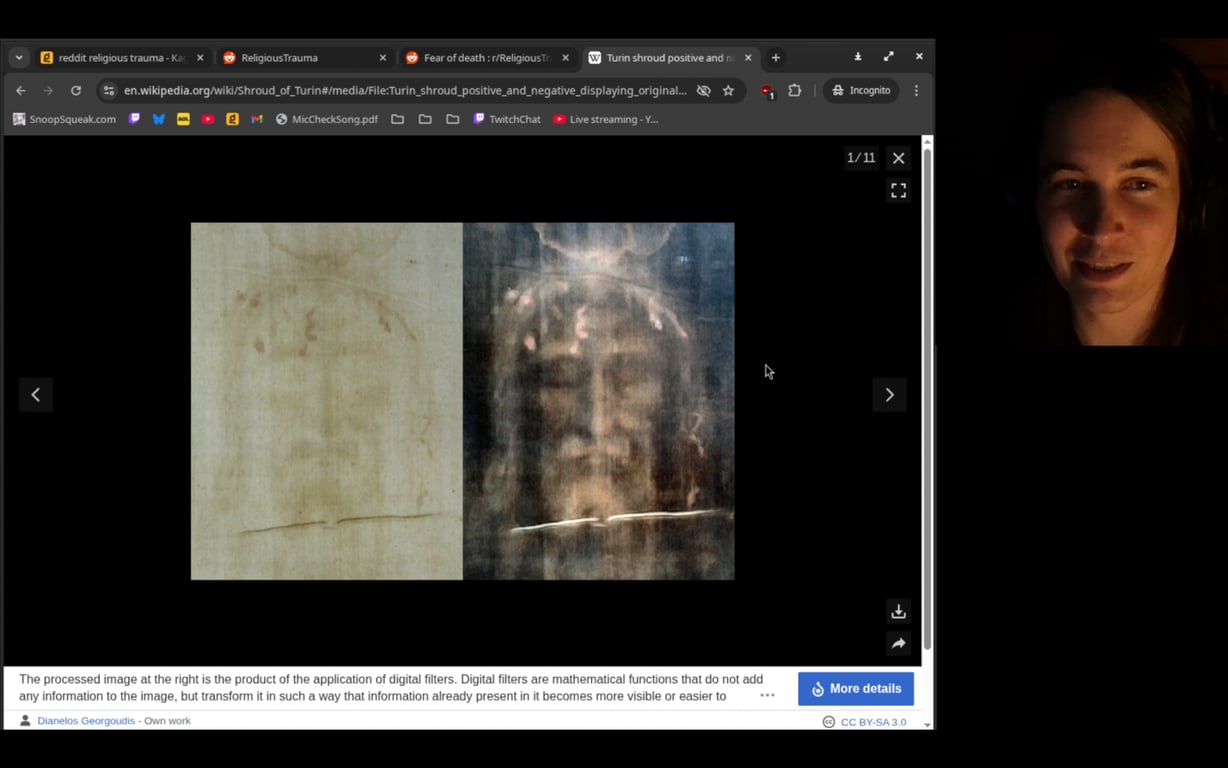Click the More details button

(856, 688)
